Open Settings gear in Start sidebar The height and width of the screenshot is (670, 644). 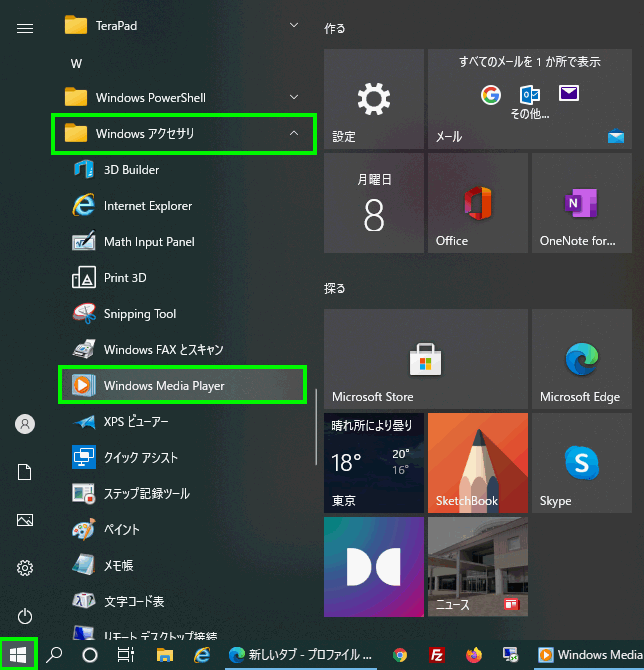25,568
